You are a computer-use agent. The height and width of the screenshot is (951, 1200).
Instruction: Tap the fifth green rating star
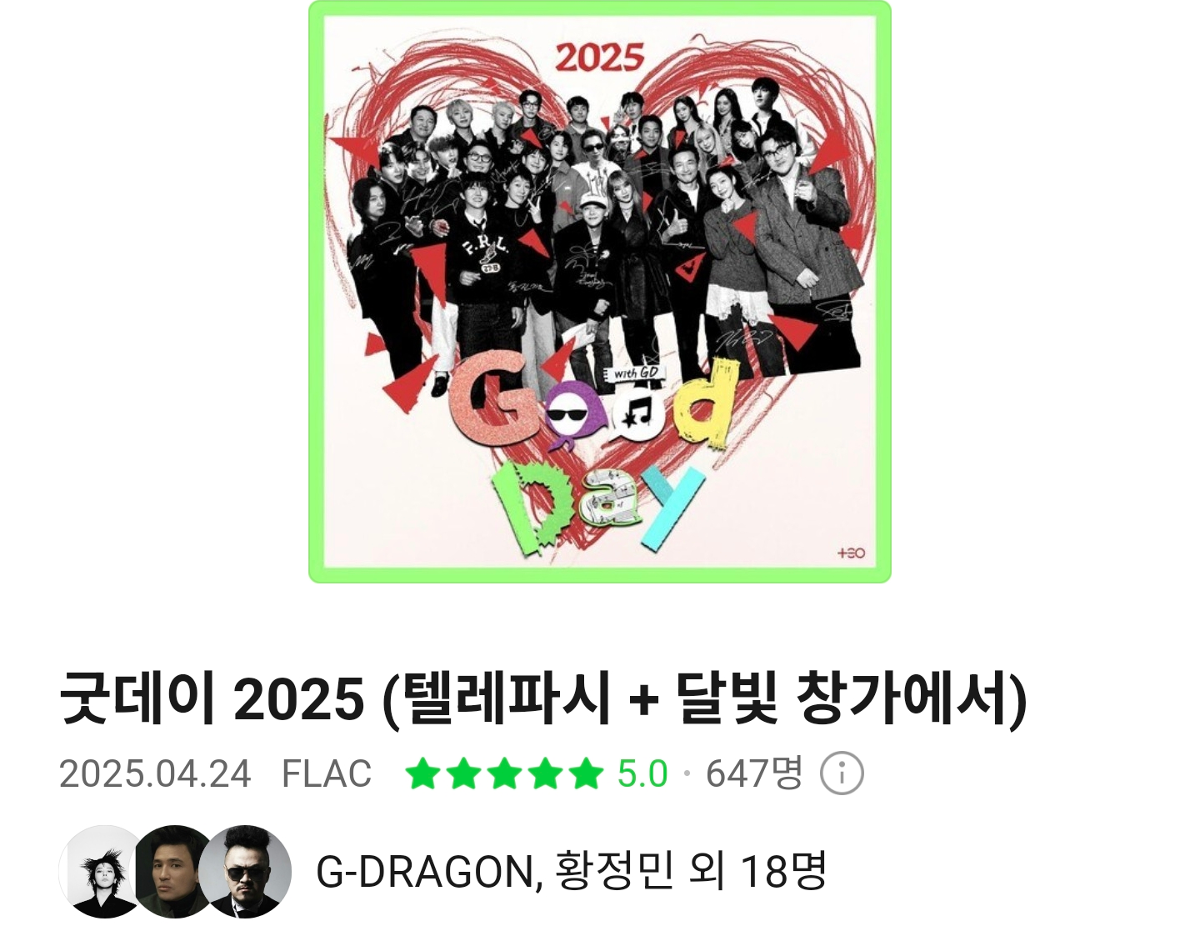584,774
